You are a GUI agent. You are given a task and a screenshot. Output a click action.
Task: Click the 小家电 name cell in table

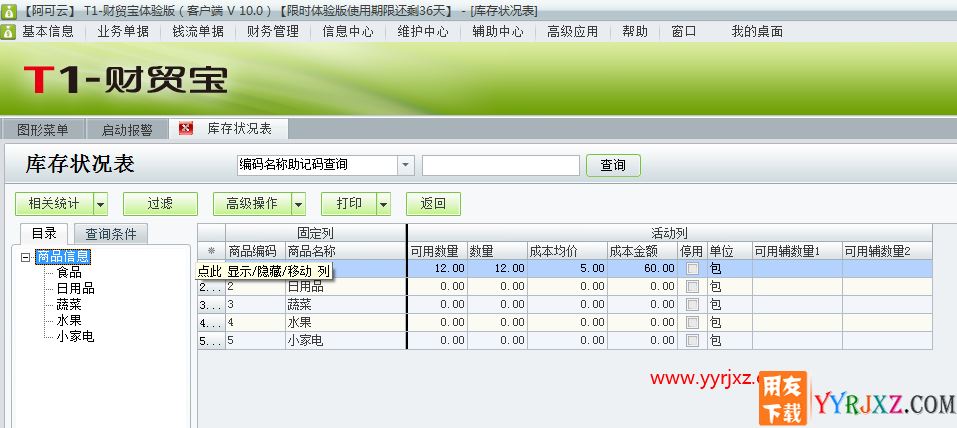[345, 340]
